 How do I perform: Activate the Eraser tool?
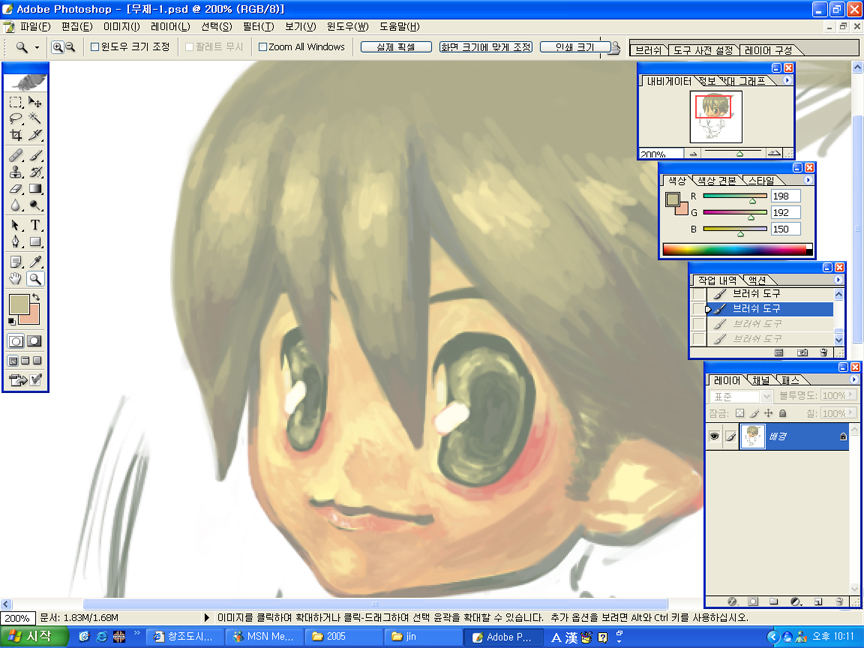pyautogui.click(x=16, y=188)
